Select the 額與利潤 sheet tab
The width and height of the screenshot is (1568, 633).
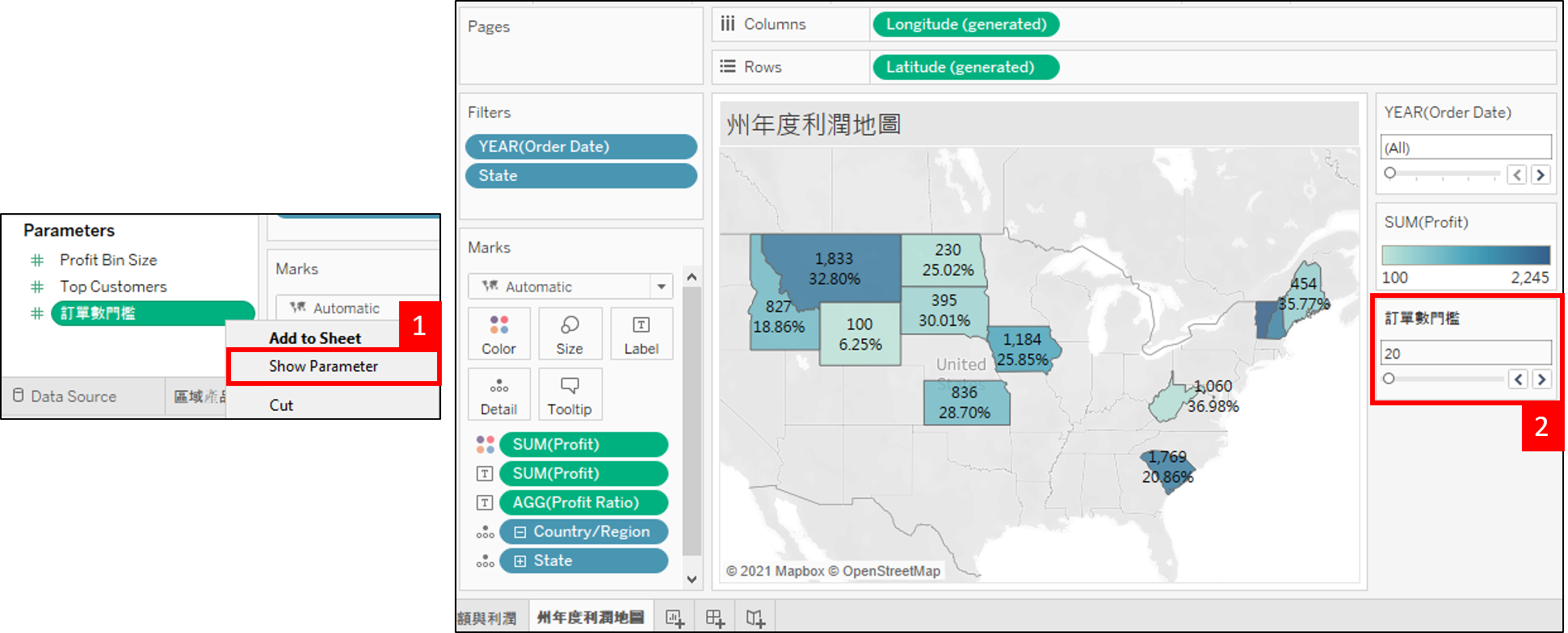[x=487, y=618]
